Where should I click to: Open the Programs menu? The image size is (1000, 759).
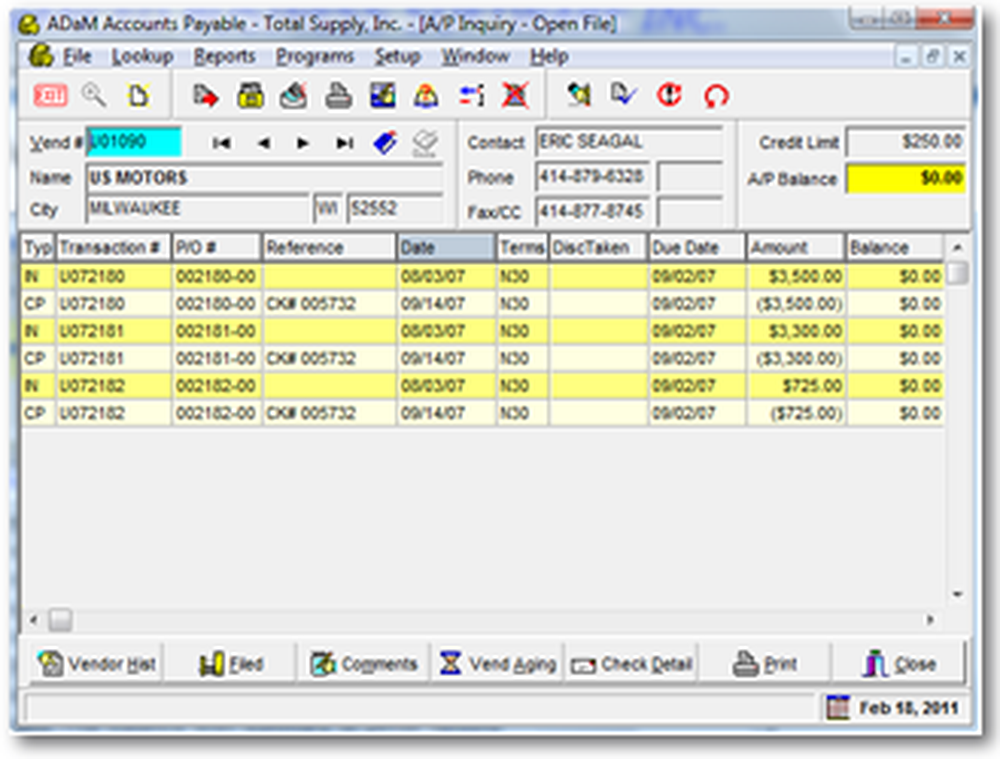coord(315,56)
